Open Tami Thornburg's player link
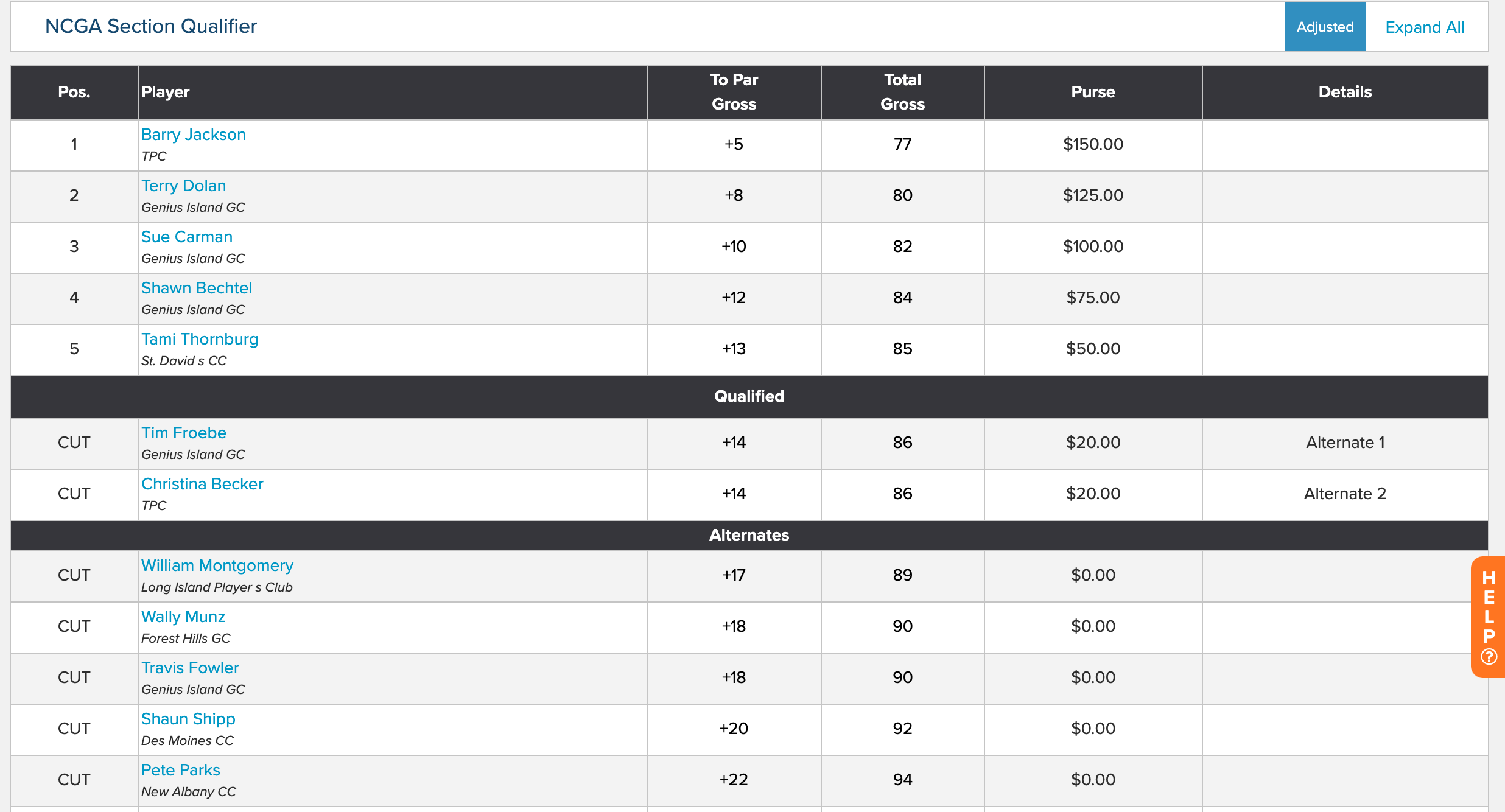 click(x=200, y=339)
